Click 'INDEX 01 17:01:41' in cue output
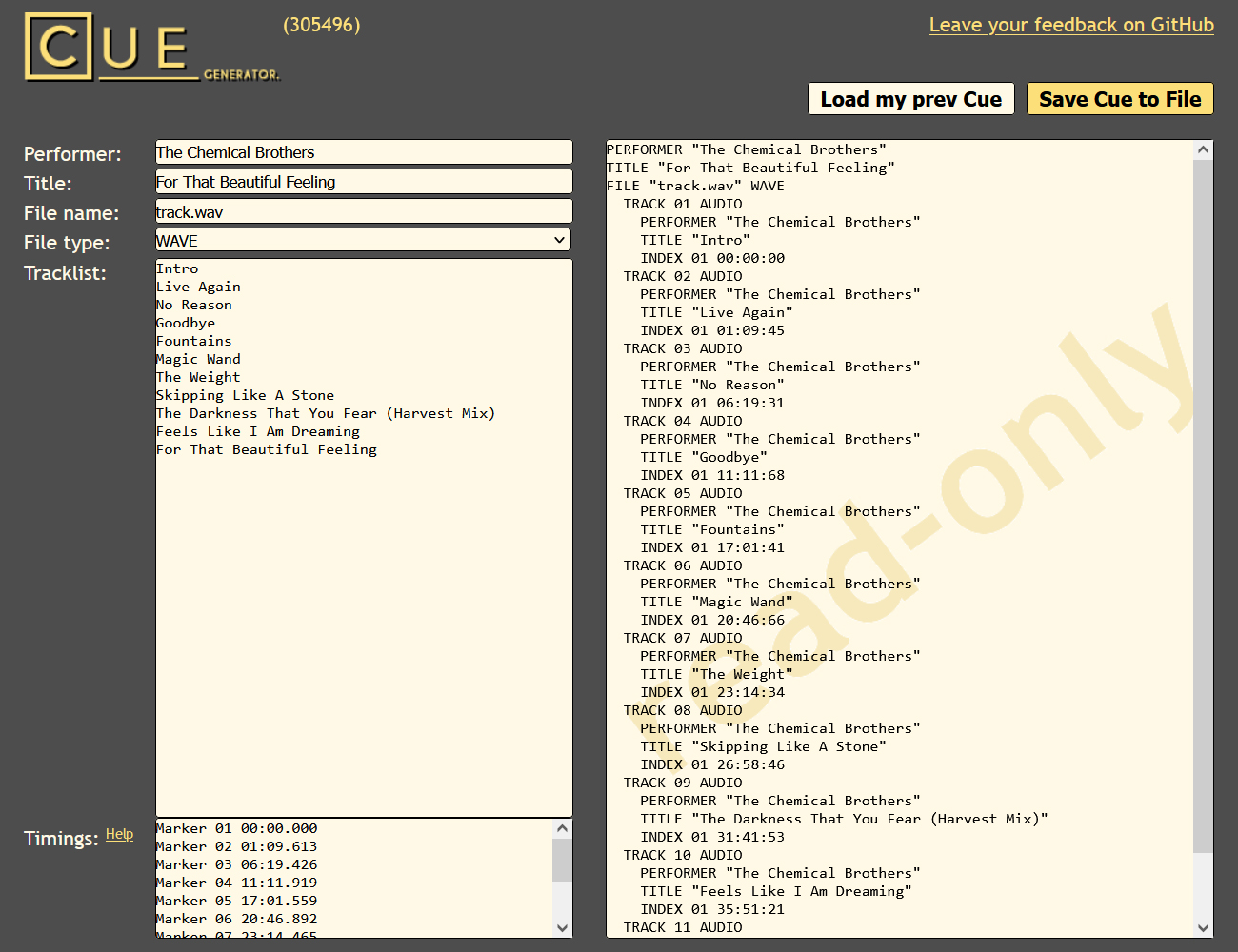The height and width of the screenshot is (952, 1238). (x=712, y=547)
